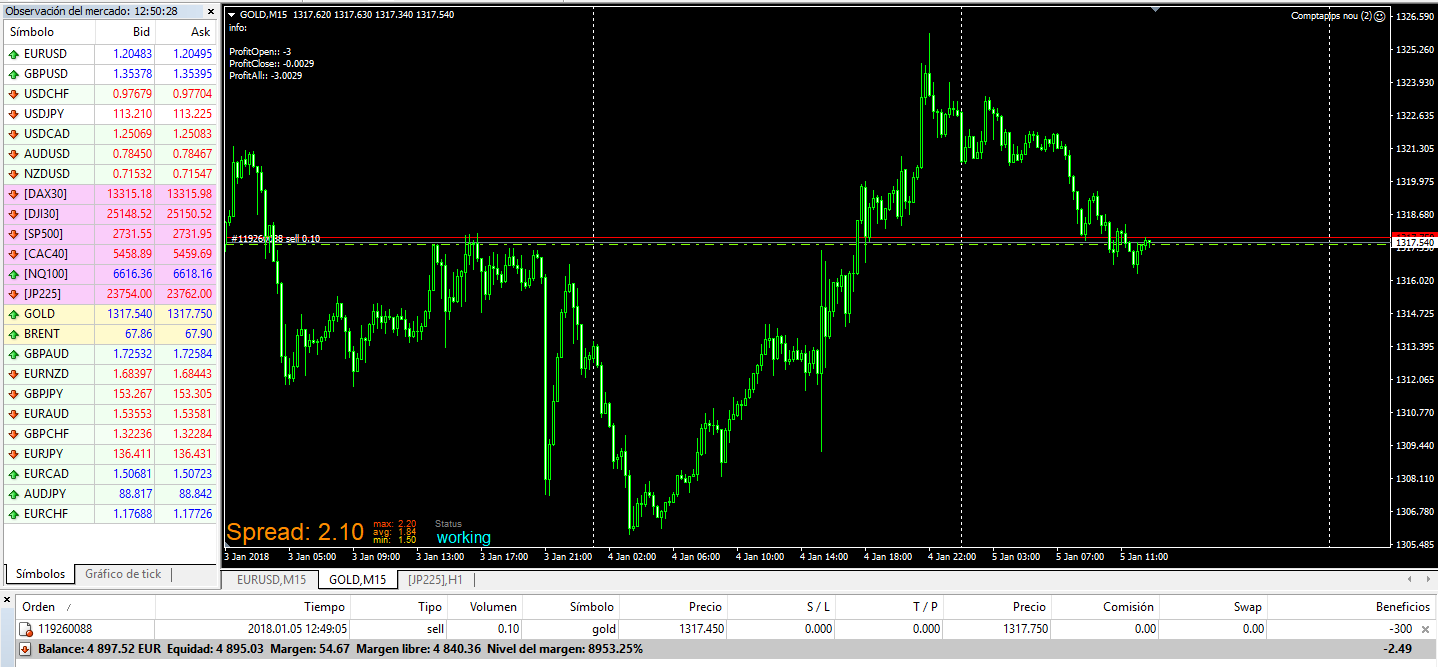Image resolution: width=1438 pixels, height=667 pixels.
Task: Click the [NQ100] green arrow icon
Action: (x=14, y=274)
